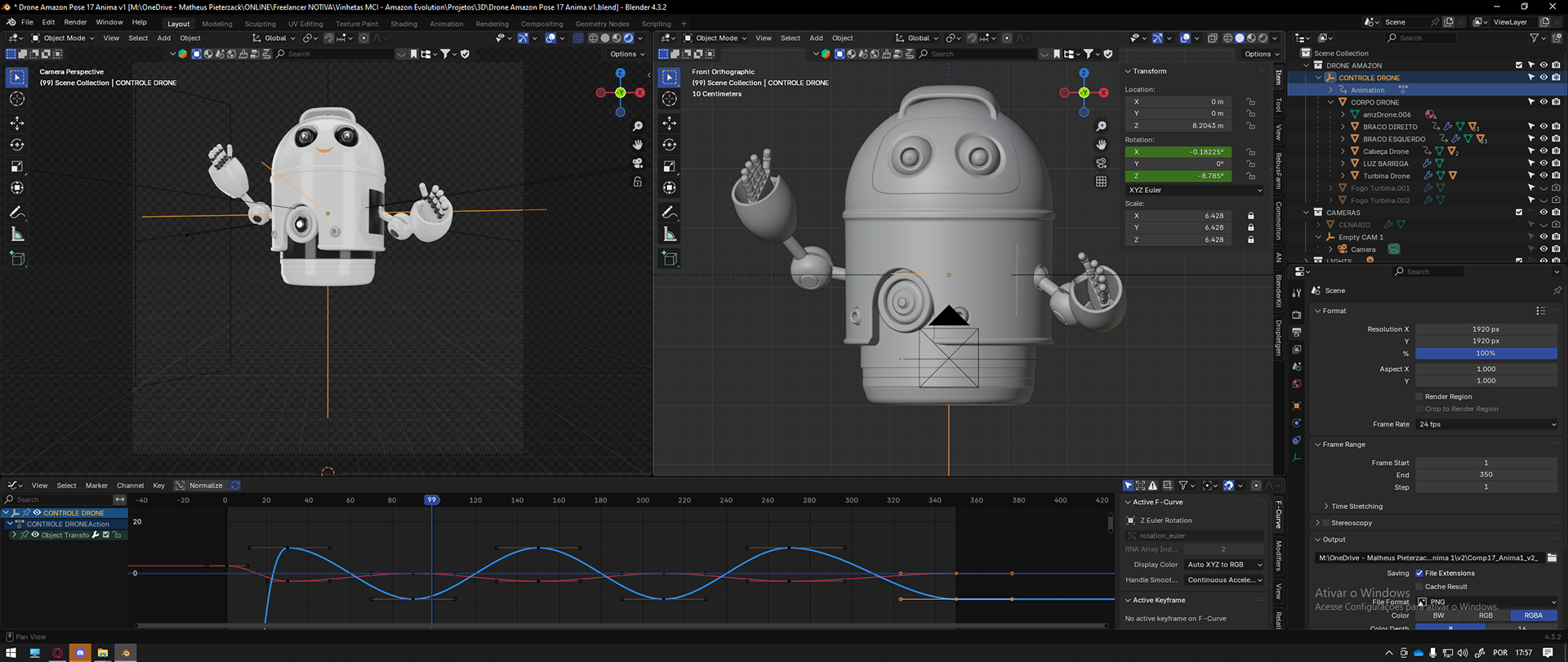Select the Cursor tool in left viewport
The height and width of the screenshot is (662, 1568).
16,99
